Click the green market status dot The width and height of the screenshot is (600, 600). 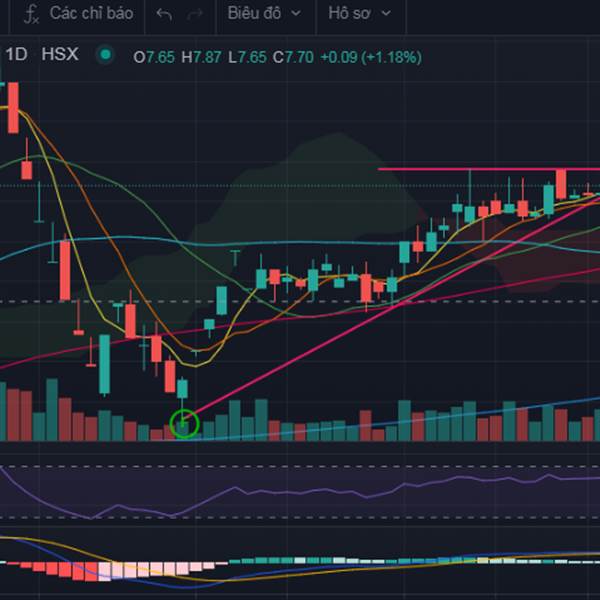[105, 55]
